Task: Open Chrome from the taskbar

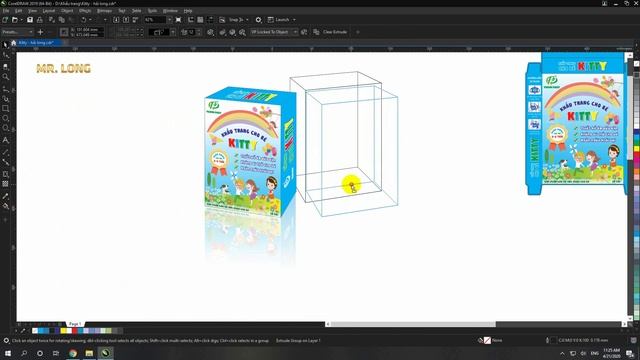Action: coord(73,353)
